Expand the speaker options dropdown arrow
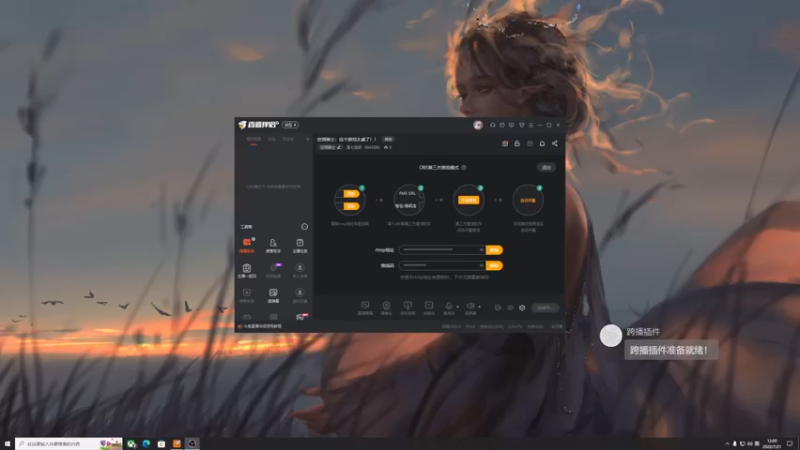The image size is (800, 450). (479, 307)
